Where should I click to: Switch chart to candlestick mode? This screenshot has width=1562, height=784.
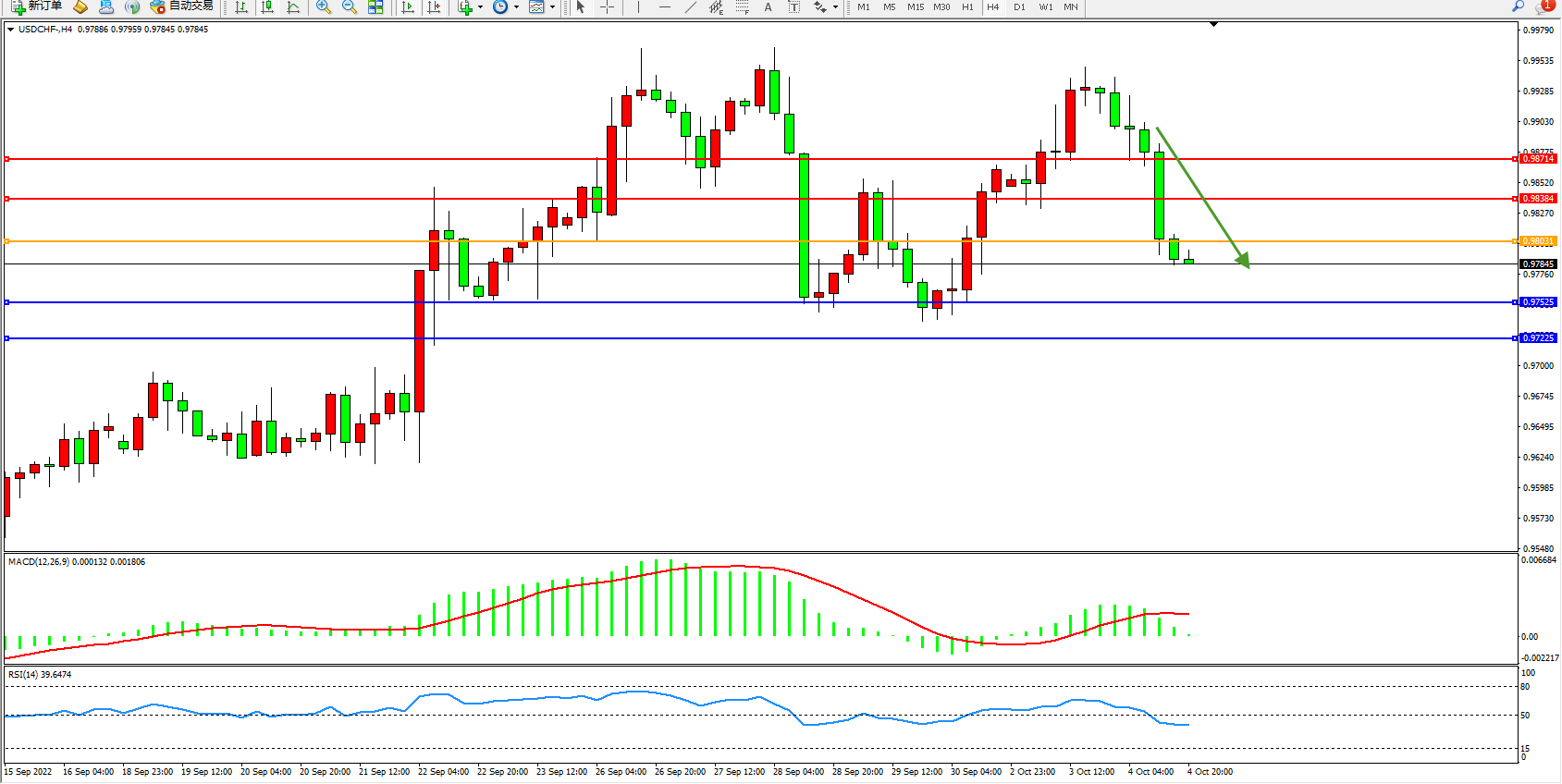pos(267,6)
